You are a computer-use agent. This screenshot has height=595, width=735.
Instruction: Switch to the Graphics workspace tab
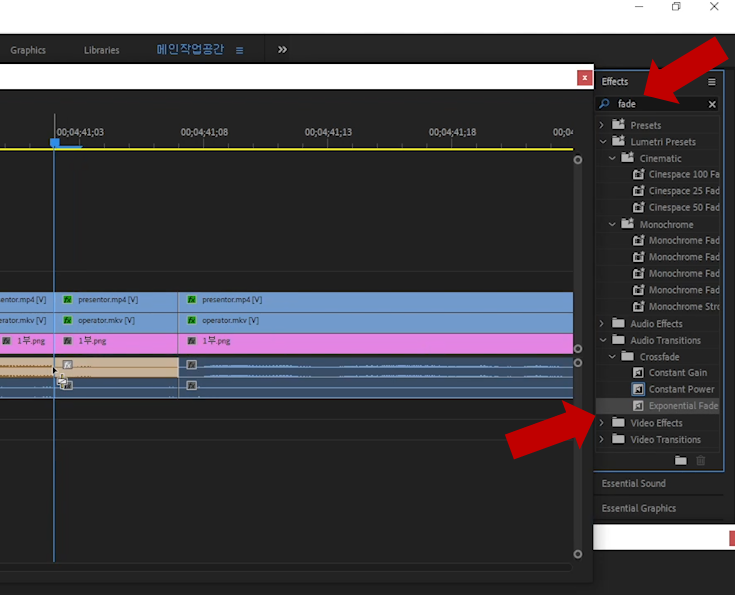pyautogui.click(x=28, y=50)
